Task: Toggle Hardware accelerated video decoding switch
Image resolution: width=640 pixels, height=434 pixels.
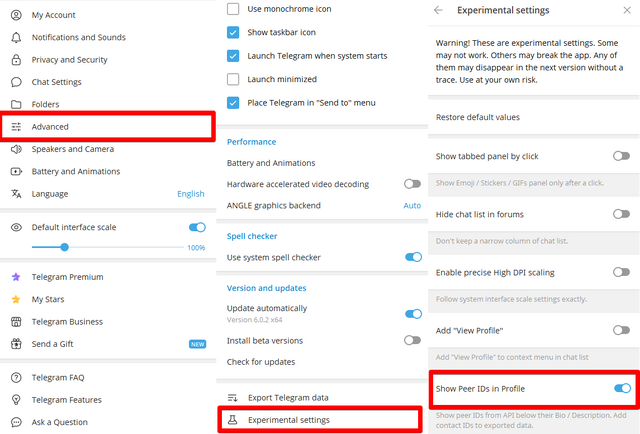Action: point(412,184)
